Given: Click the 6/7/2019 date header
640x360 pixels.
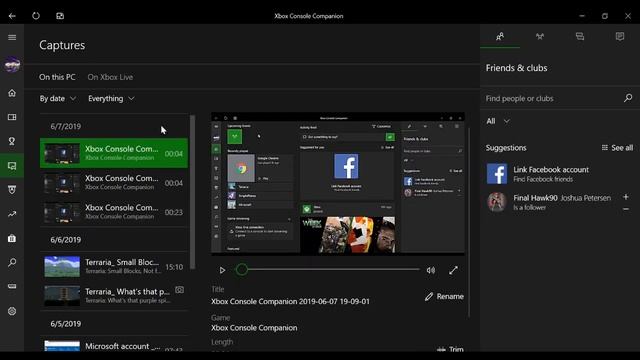Looking at the screenshot, I should (66, 127).
